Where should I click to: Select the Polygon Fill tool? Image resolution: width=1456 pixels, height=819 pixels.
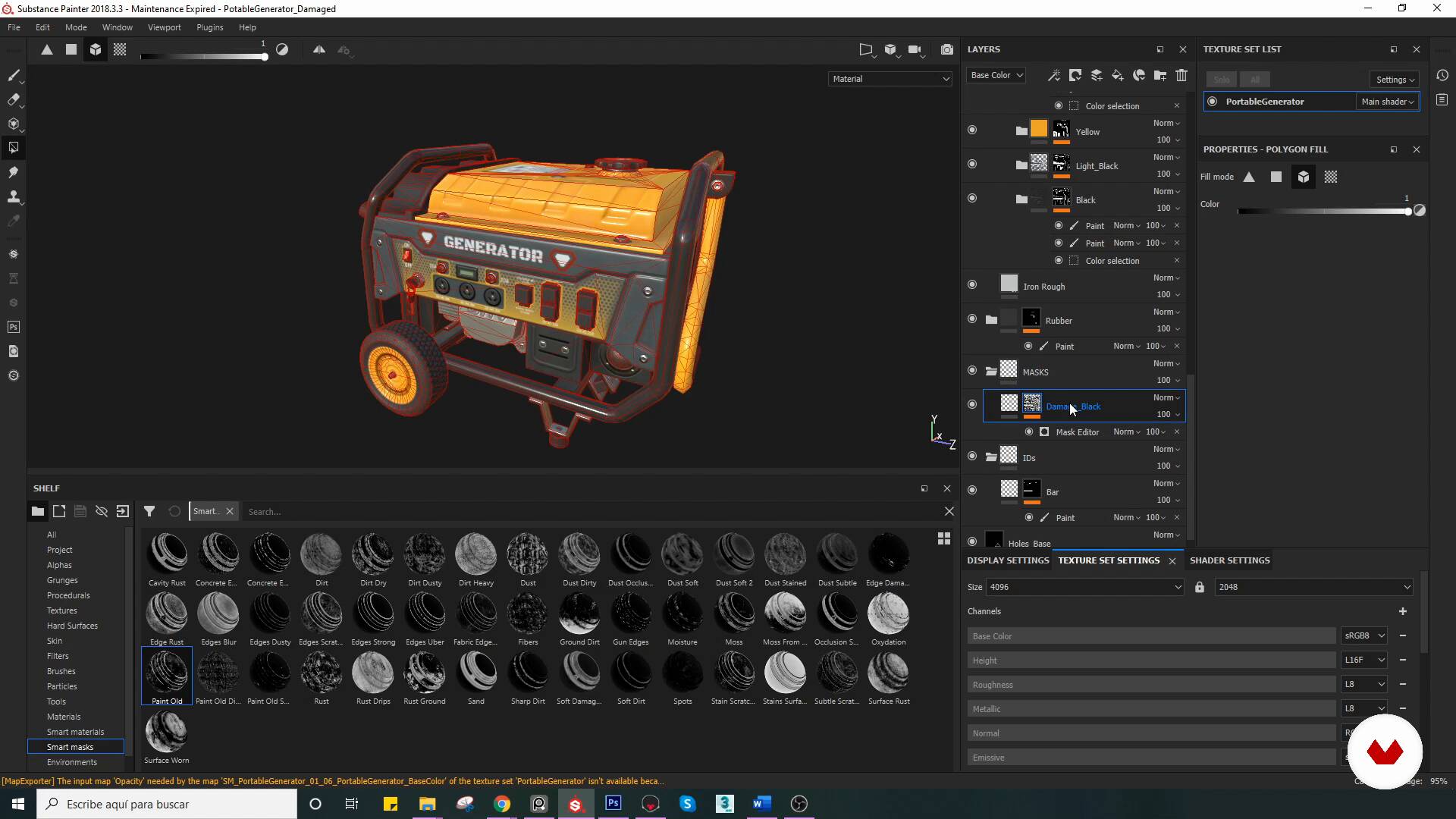[x=14, y=148]
